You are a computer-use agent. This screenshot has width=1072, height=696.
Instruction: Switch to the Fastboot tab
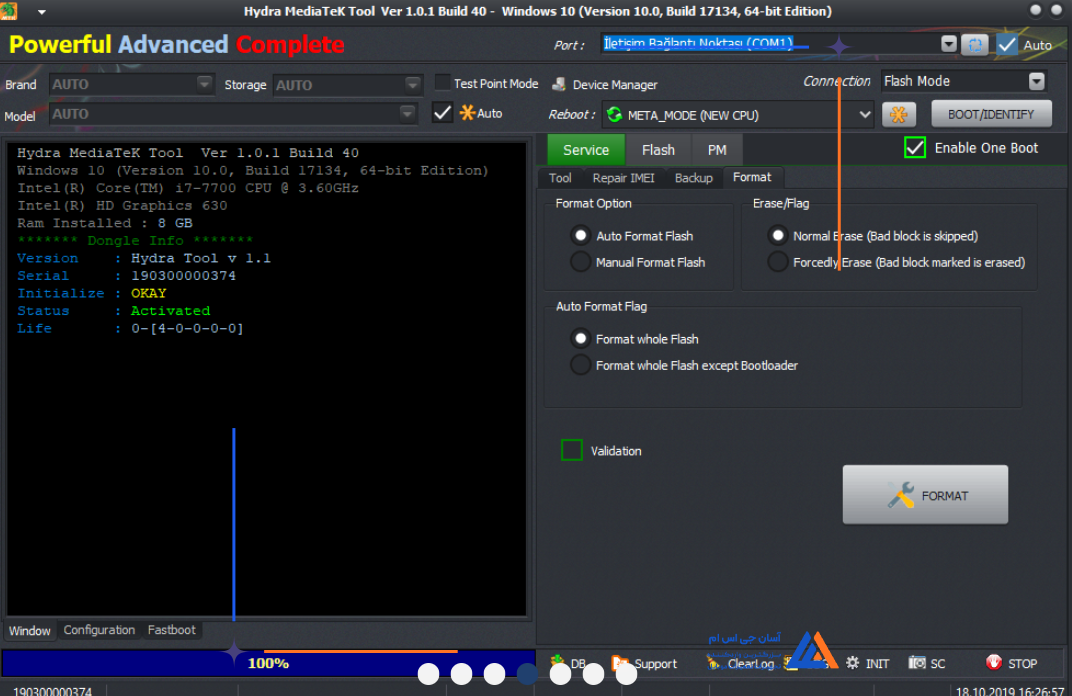point(172,630)
